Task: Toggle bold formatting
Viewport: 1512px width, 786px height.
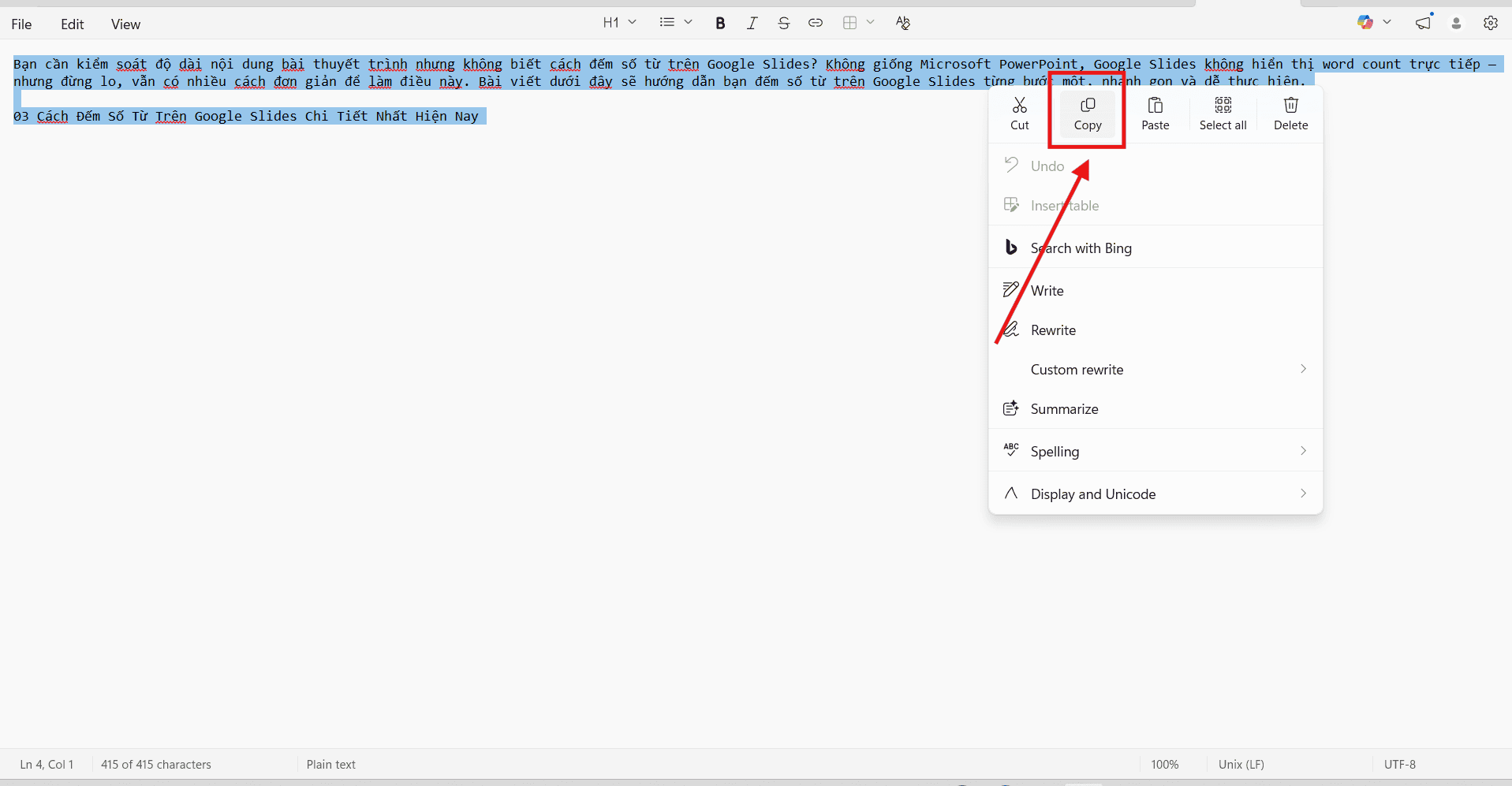Action: tap(720, 23)
